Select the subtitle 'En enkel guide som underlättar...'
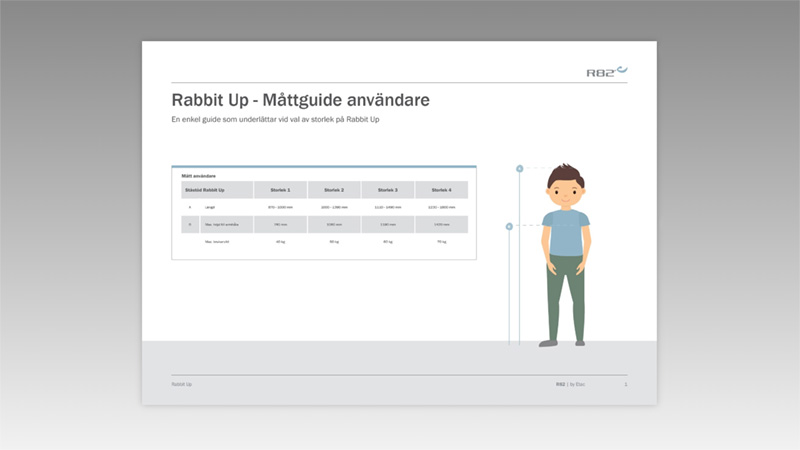Image resolution: width=800 pixels, height=450 pixels. pyautogui.click(x=276, y=119)
